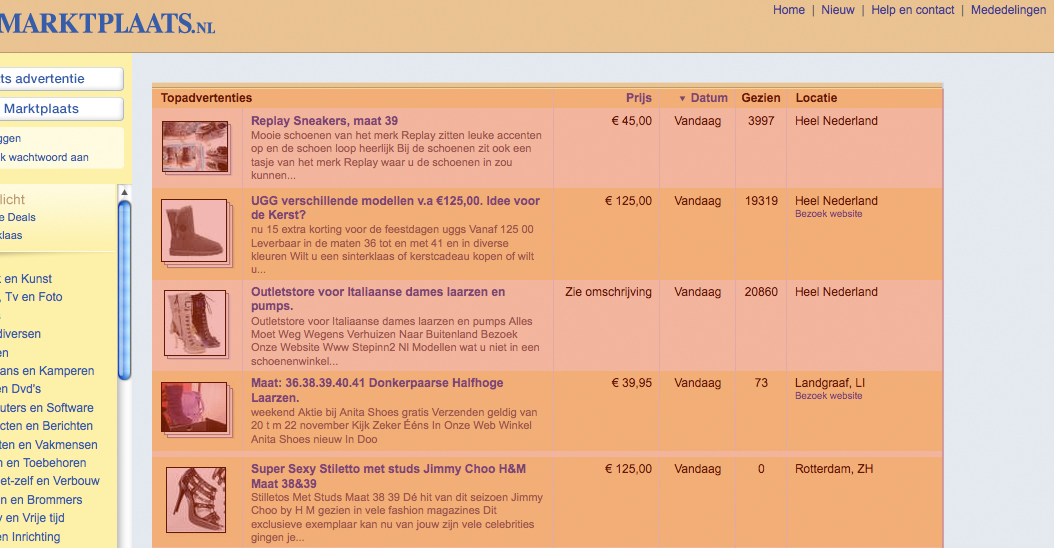Click view count 19319
This screenshot has width=1054, height=548.
point(761,201)
